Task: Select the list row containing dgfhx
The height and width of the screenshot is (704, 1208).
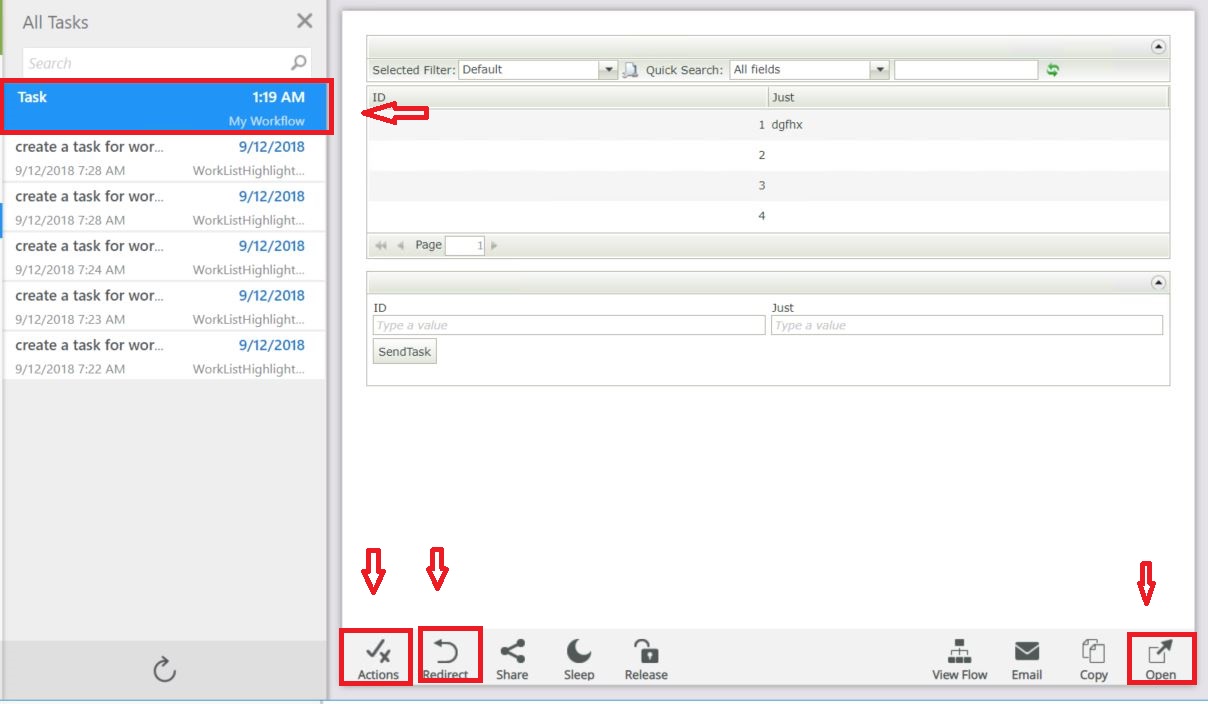Action: pyautogui.click(x=768, y=125)
